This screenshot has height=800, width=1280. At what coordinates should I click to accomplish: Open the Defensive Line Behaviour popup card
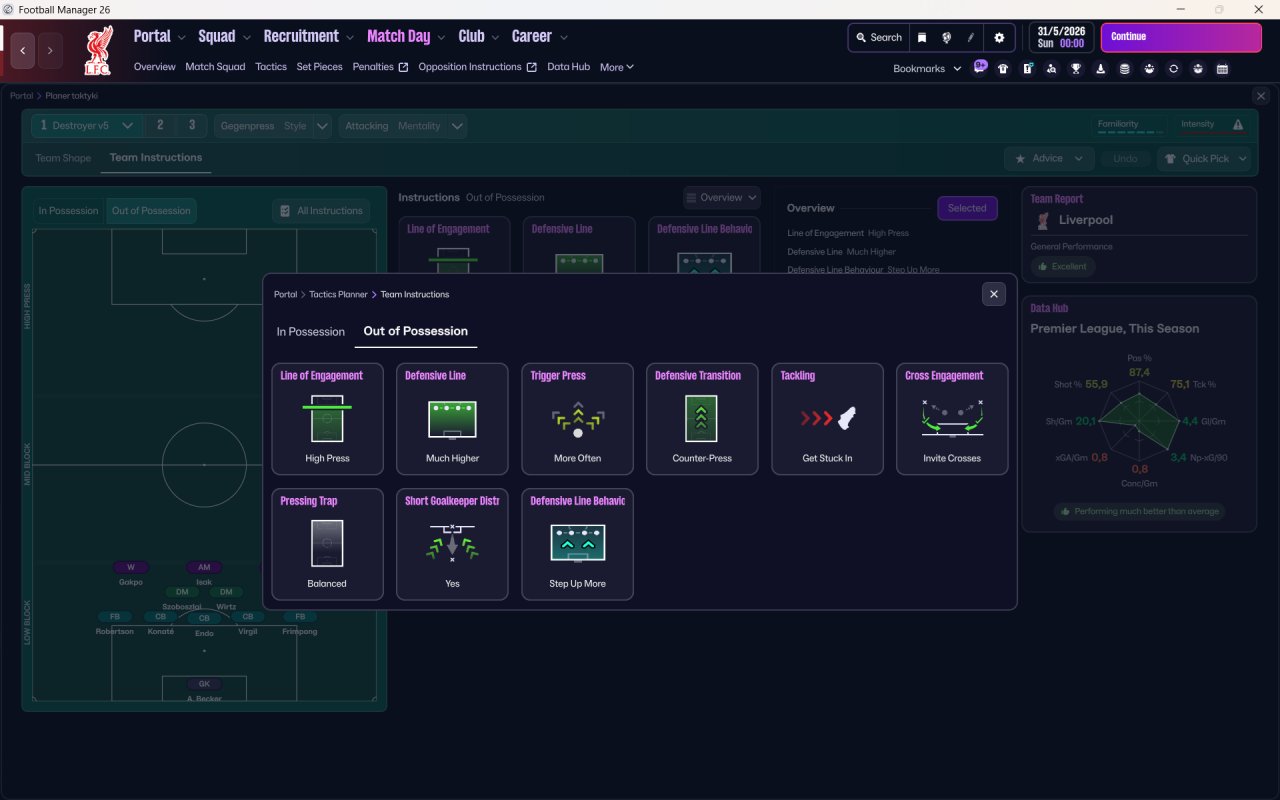point(578,544)
